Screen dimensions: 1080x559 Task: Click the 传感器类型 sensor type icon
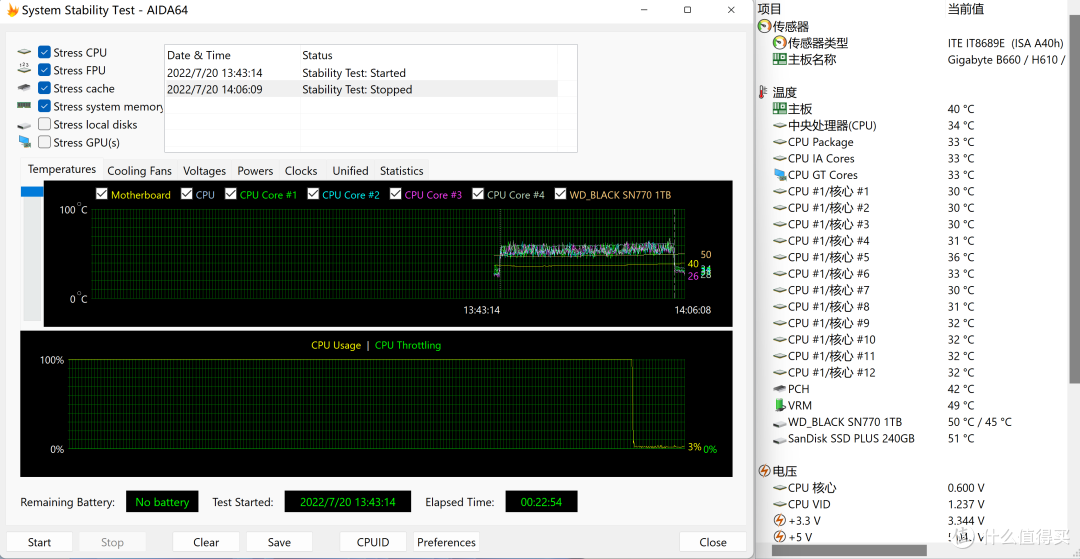point(780,43)
